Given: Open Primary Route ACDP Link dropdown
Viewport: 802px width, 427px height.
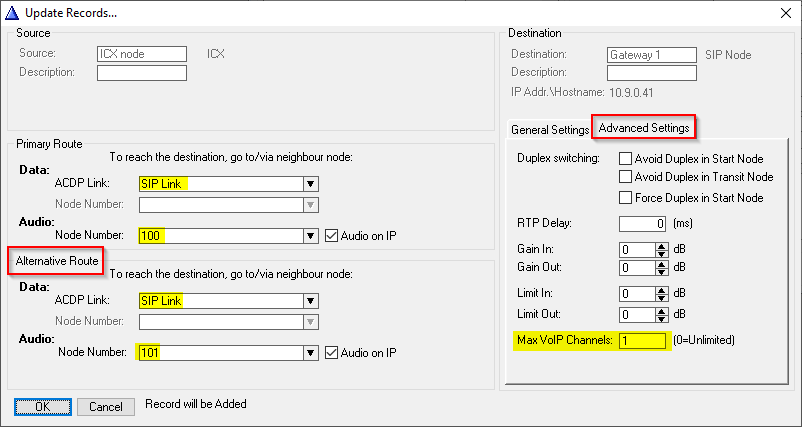Looking at the screenshot, I should (311, 184).
